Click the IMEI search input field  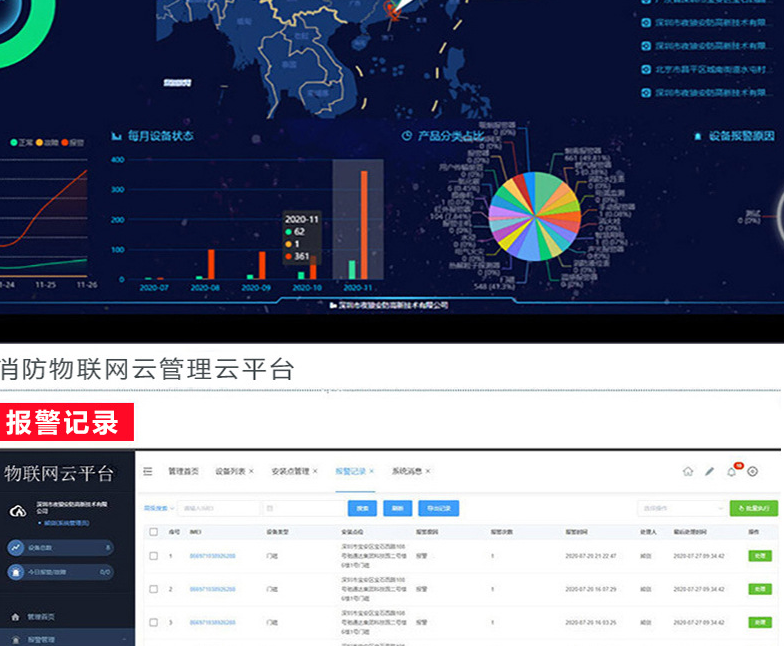[x=218, y=508]
